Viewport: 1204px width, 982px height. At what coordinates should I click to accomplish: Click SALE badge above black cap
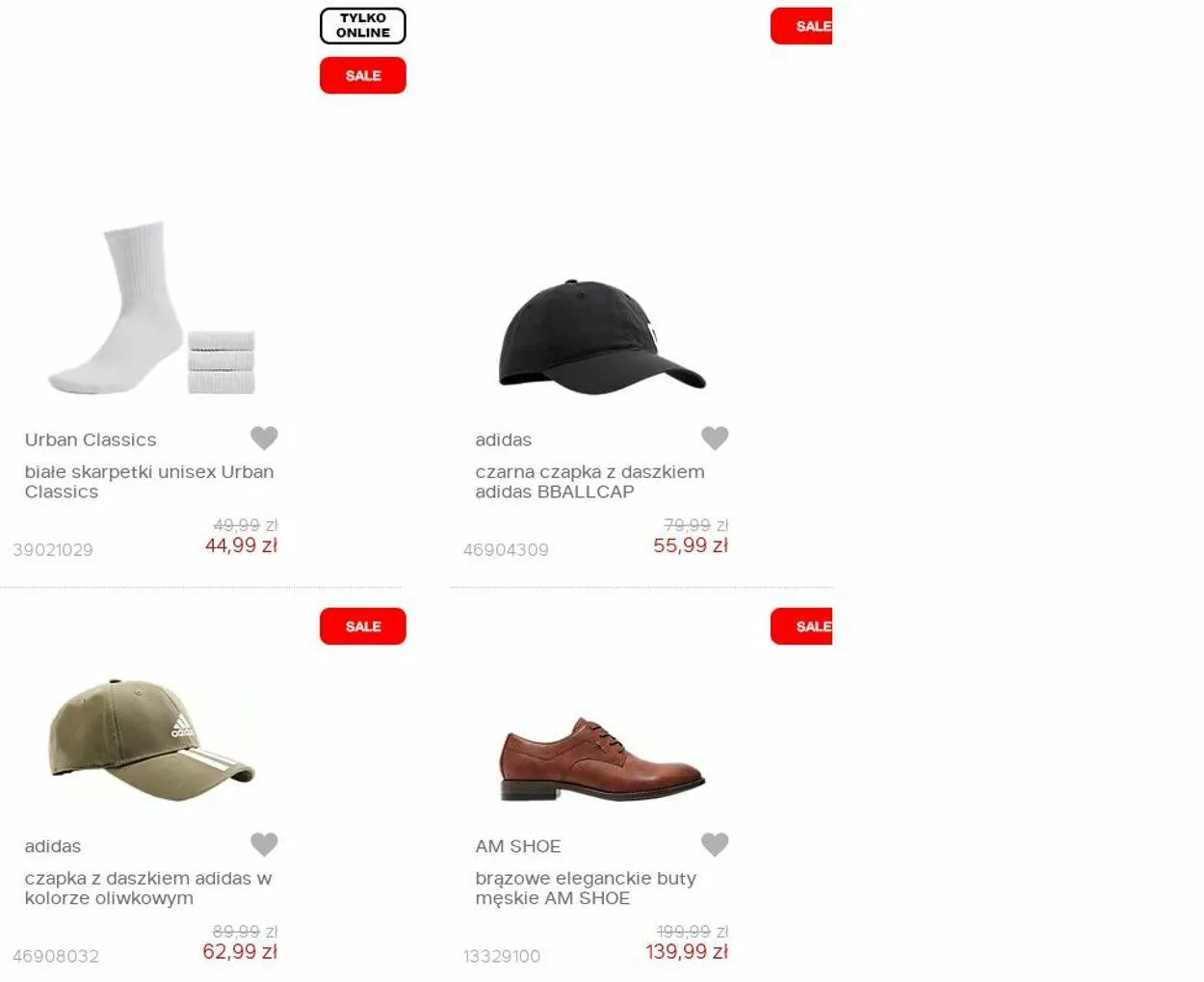801,26
